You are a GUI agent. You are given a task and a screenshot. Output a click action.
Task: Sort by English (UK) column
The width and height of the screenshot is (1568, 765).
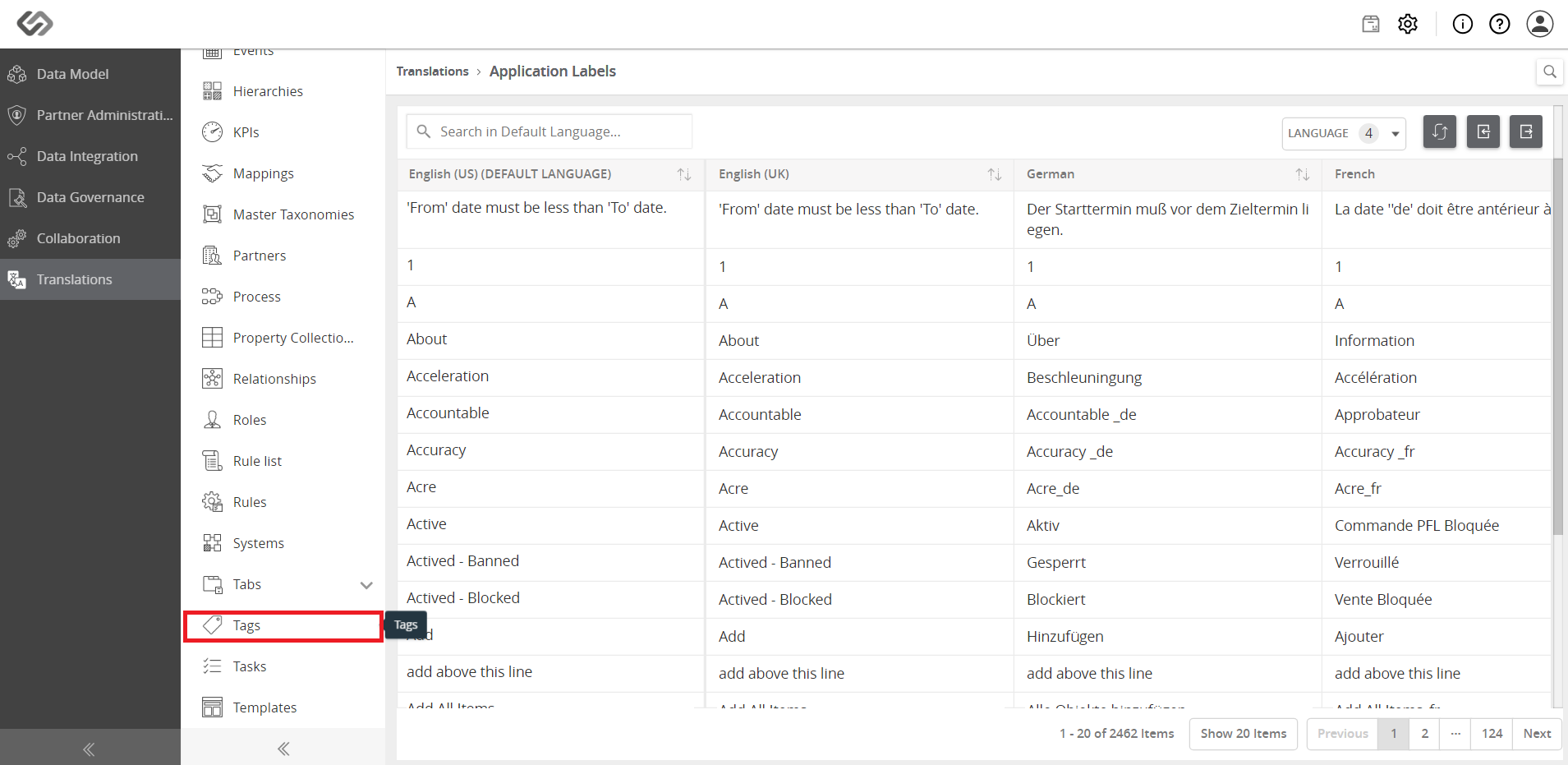[994, 174]
